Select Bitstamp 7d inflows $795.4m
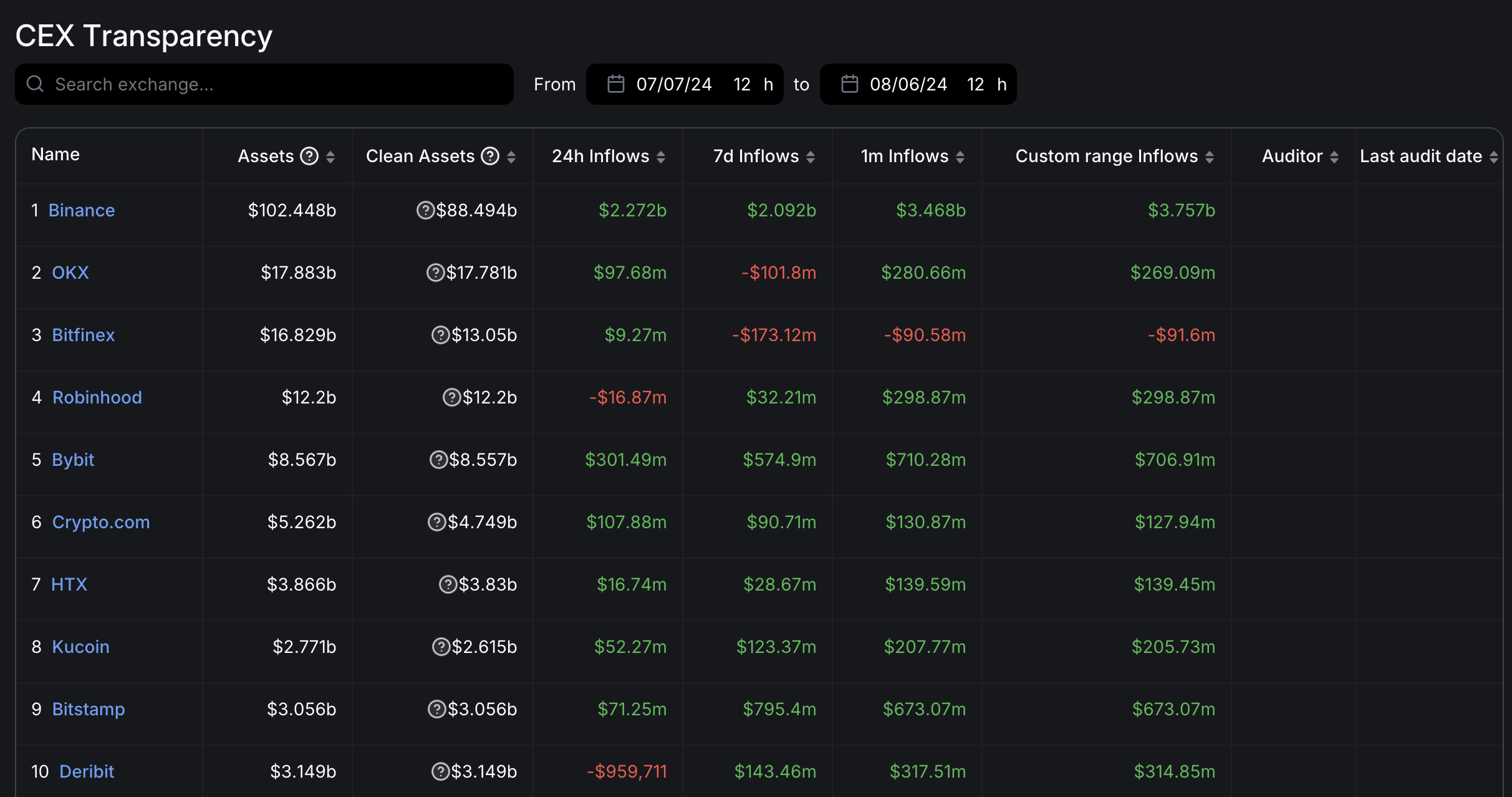Image resolution: width=1512 pixels, height=797 pixels. point(779,709)
